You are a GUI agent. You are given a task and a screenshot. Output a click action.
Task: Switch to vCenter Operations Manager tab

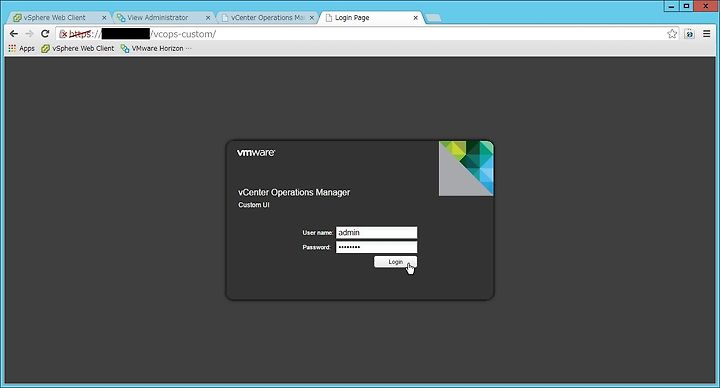coord(267,17)
